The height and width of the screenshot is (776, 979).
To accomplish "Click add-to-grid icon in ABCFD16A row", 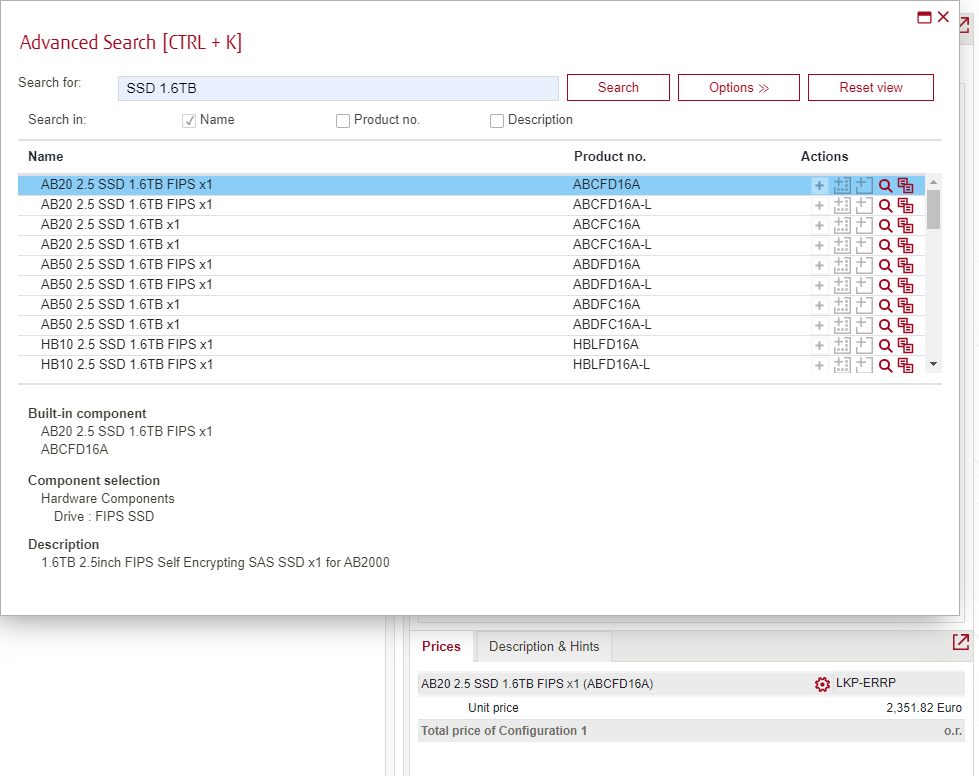I will point(842,185).
